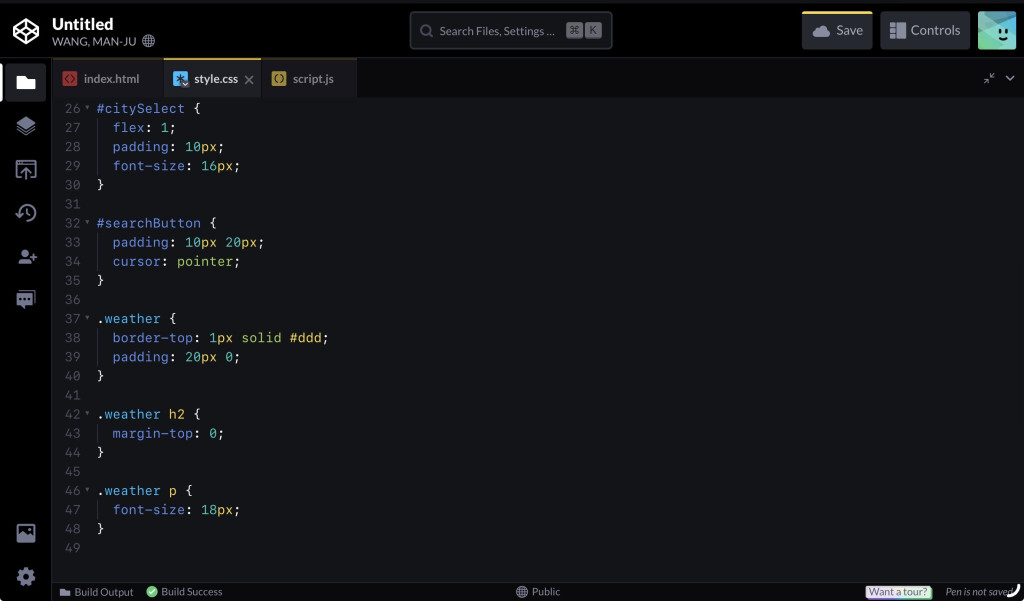Open the image assets sidebar icon
This screenshot has width=1024, height=601.
point(26,533)
